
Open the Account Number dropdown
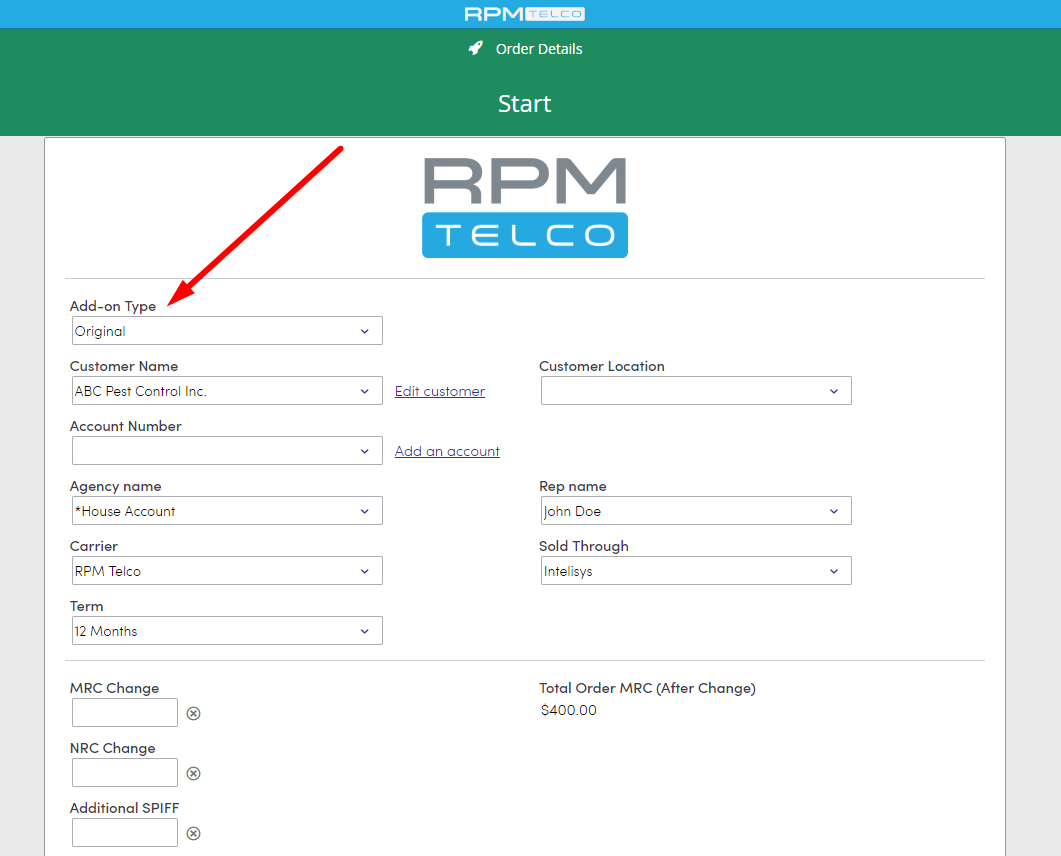click(x=227, y=451)
